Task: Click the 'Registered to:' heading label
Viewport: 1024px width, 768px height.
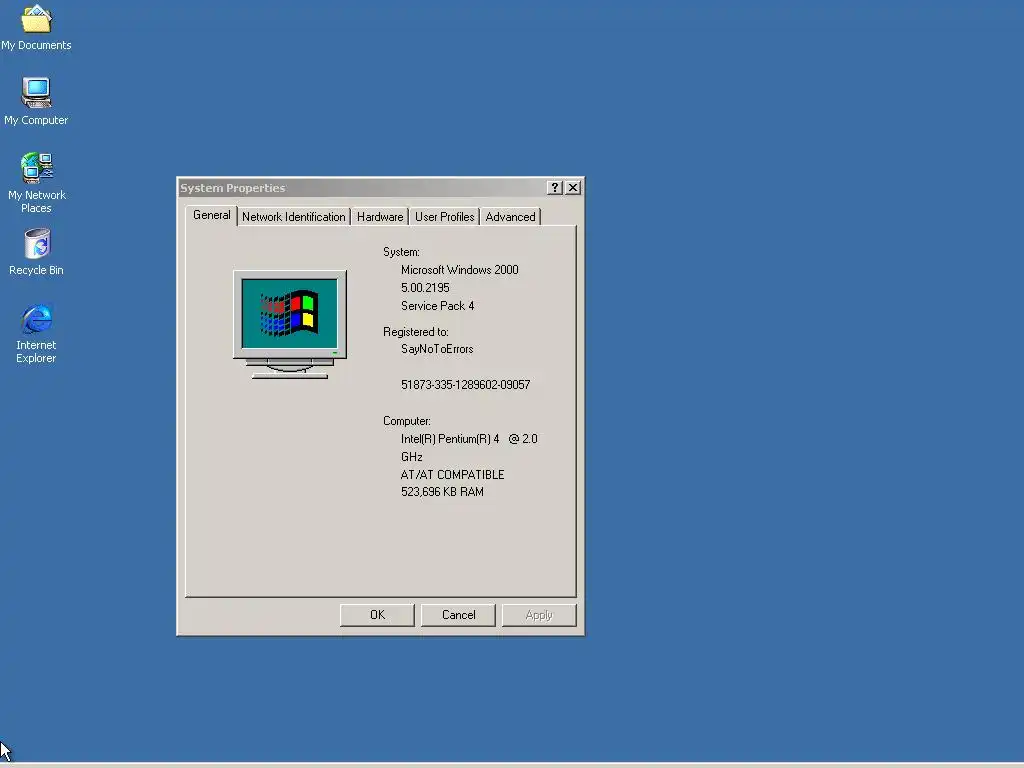Action: 415,332
